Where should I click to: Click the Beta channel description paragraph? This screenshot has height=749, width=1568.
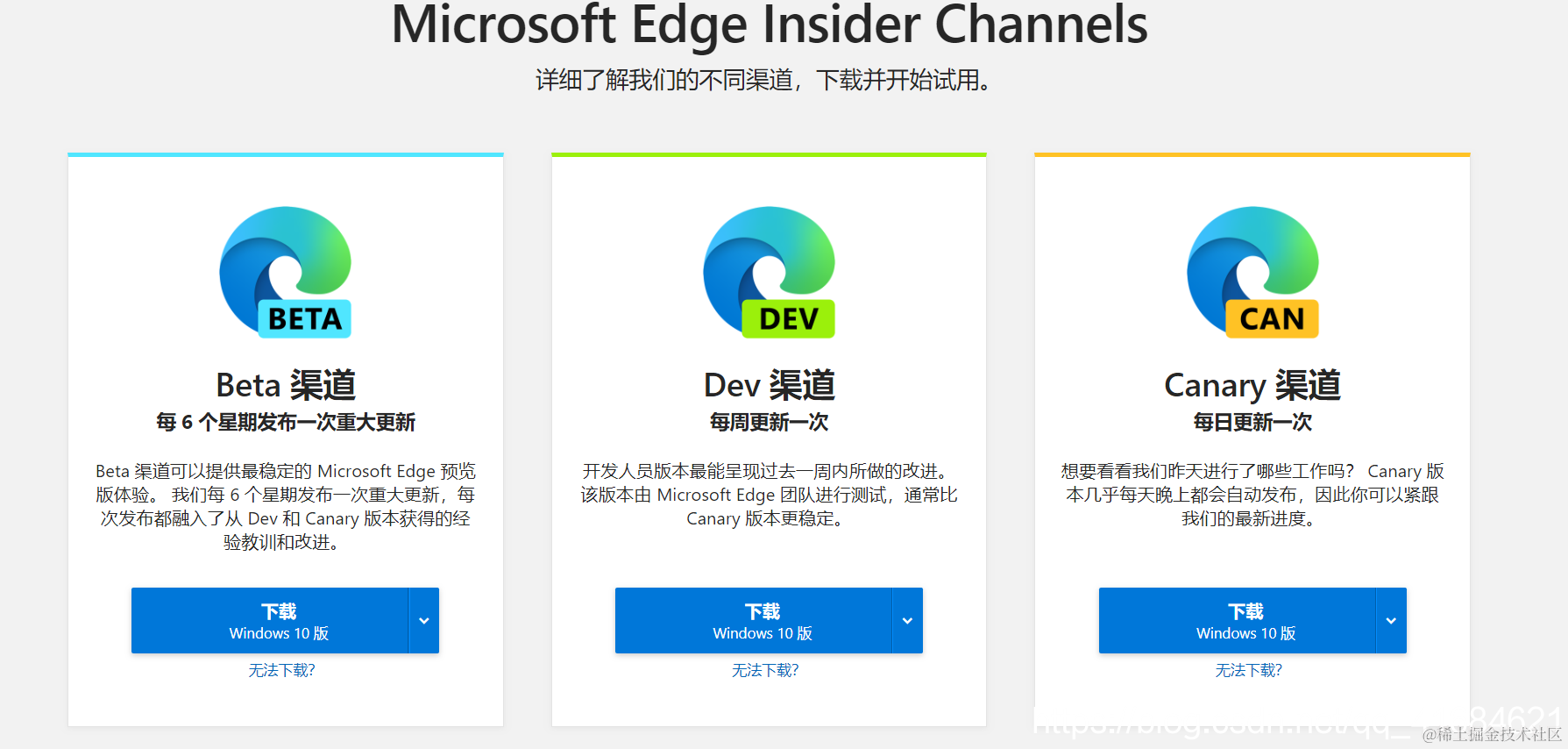click(x=286, y=507)
